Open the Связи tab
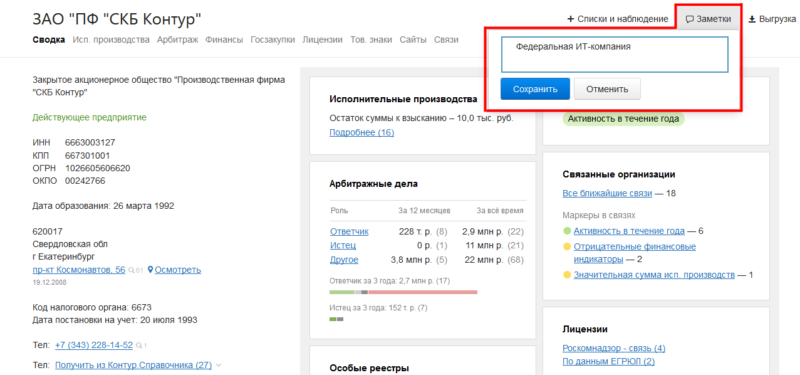The width and height of the screenshot is (800, 375). coord(446,39)
